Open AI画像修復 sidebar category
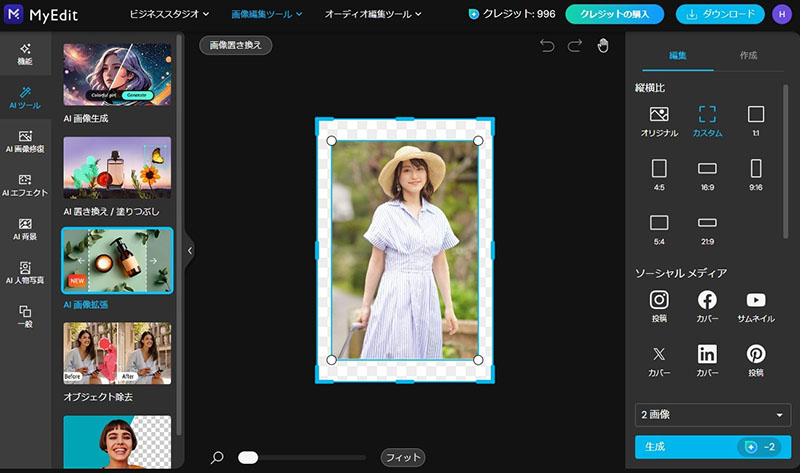Image resolution: width=800 pixels, height=473 pixels. (25, 141)
